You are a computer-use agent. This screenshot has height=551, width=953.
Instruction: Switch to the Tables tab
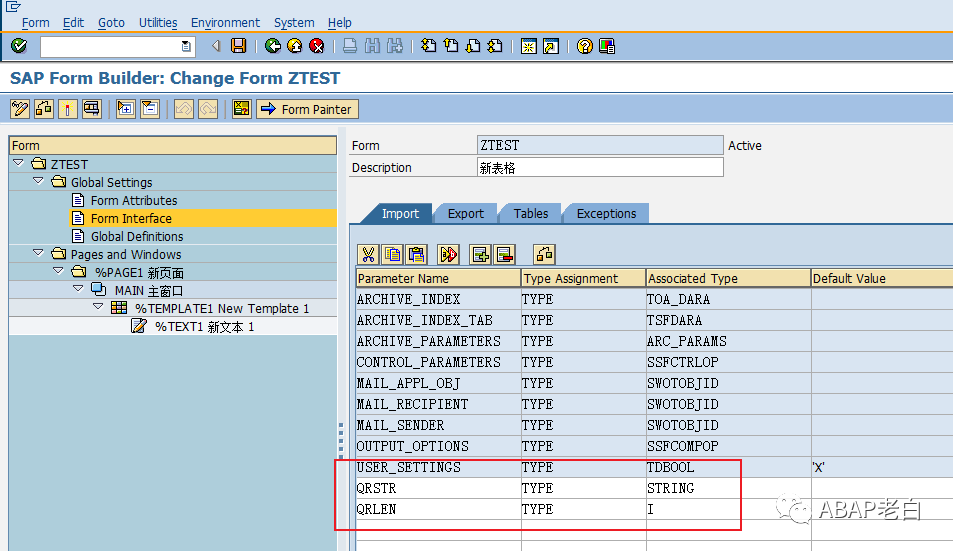[x=531, y=214]
